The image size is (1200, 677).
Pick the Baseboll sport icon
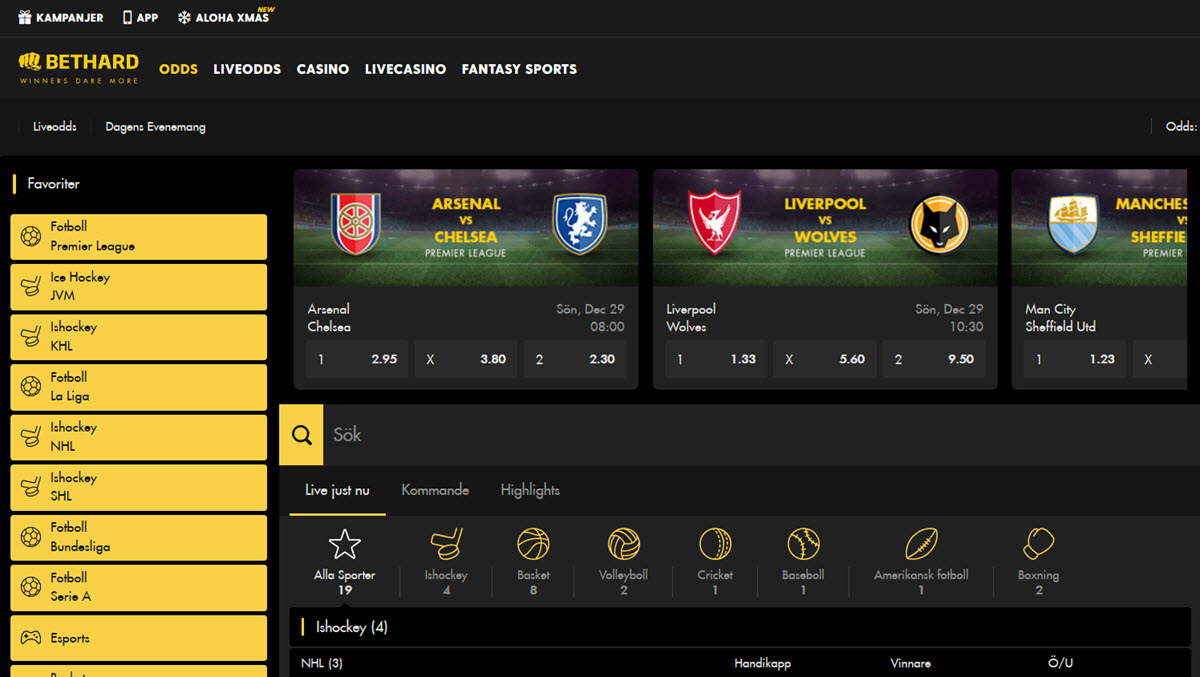point(803,545)
